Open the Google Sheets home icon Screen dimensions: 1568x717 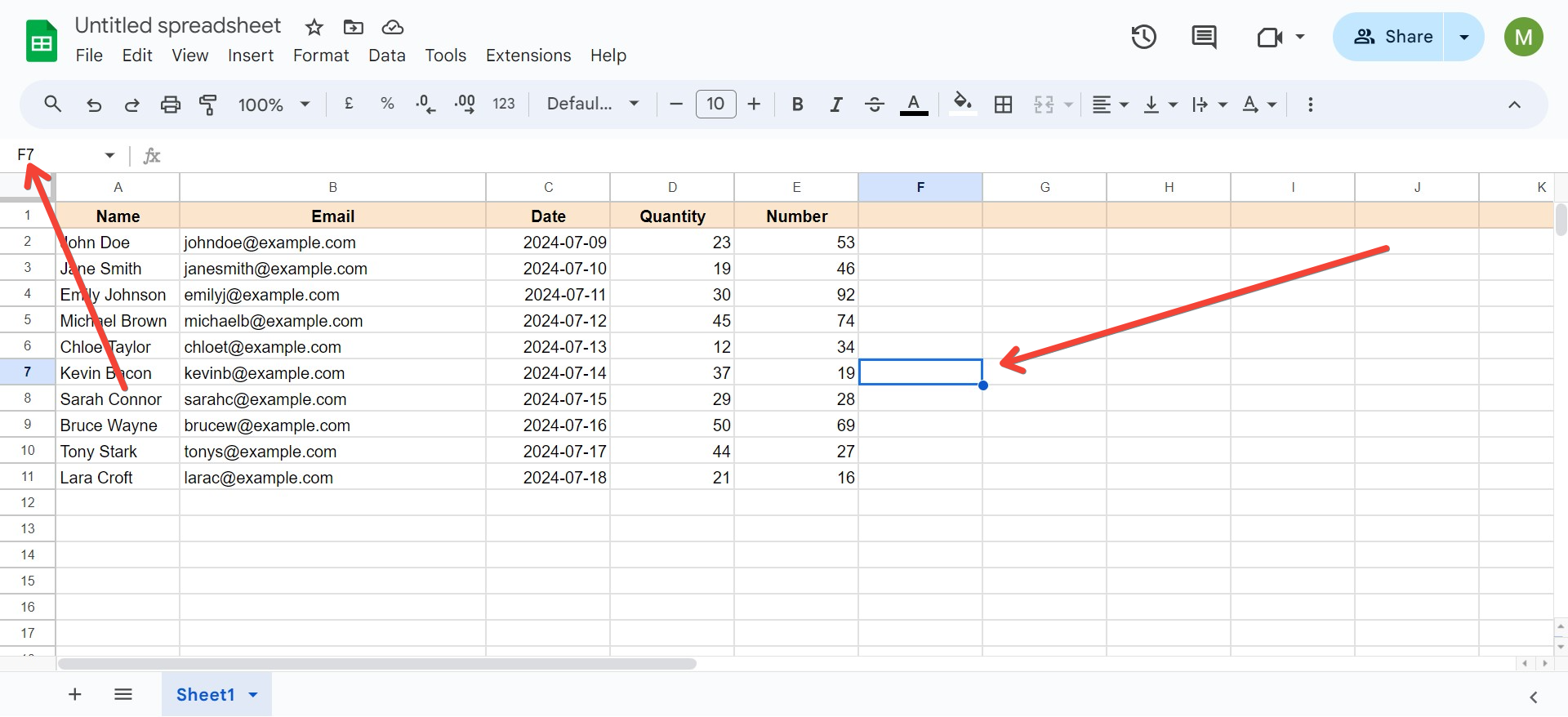coord(41,41)
